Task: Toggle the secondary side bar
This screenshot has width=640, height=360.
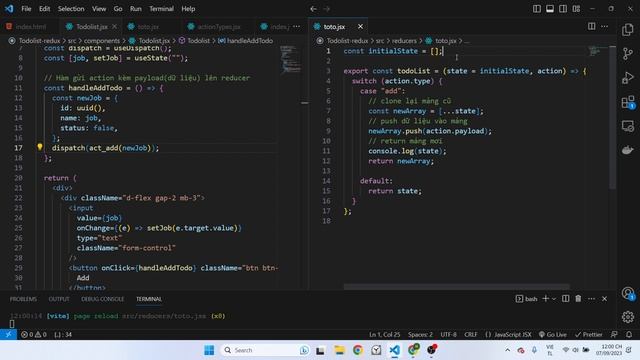Action: (x=563, y=9)
